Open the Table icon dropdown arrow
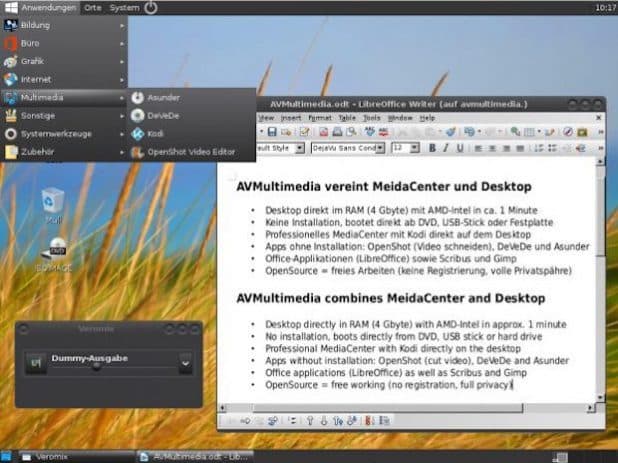The height and width of the screenshot is (463, 618). pos(539,132)
